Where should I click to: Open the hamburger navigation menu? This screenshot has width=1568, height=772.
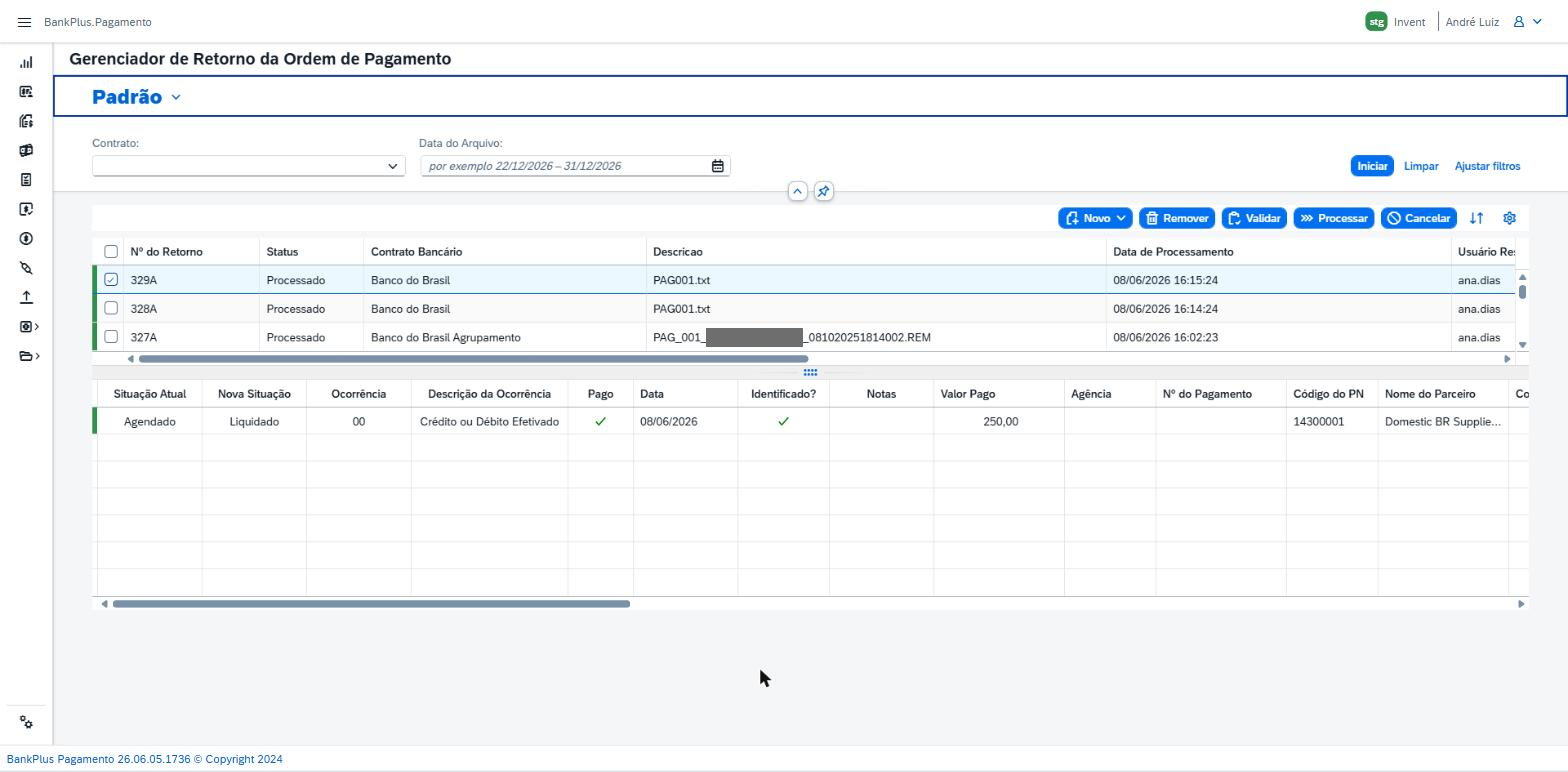(x=25, y=22)
